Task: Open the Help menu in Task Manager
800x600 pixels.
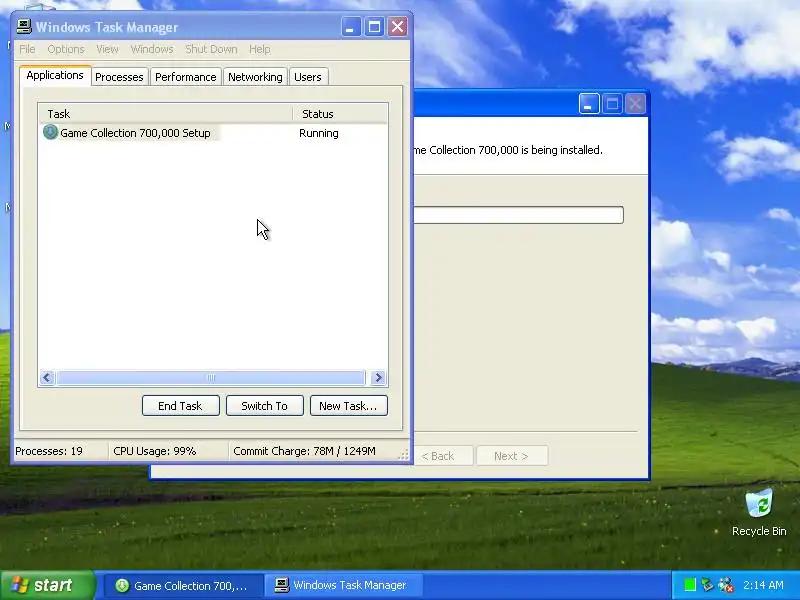Action: (x=260, y=49)
